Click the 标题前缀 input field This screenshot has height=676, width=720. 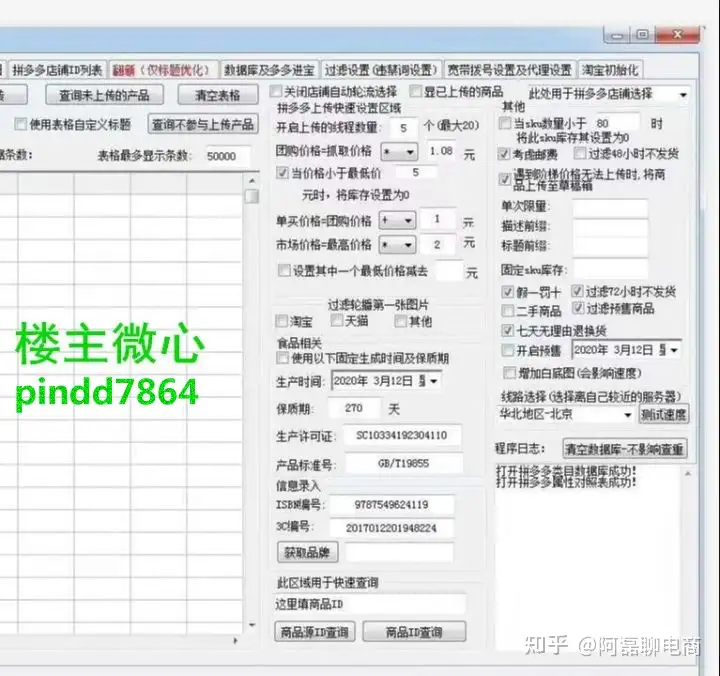tap(610, 247)
